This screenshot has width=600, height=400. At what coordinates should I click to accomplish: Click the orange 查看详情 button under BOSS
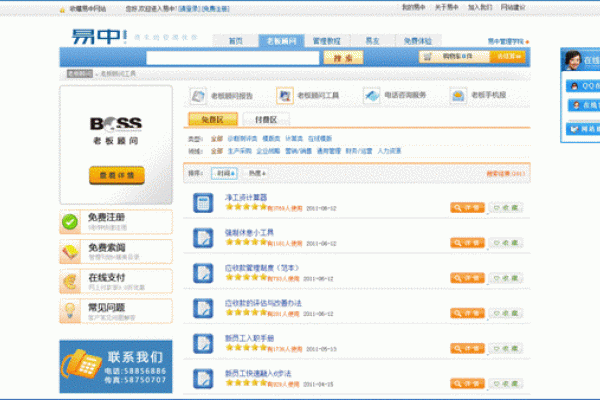[117, 175]
